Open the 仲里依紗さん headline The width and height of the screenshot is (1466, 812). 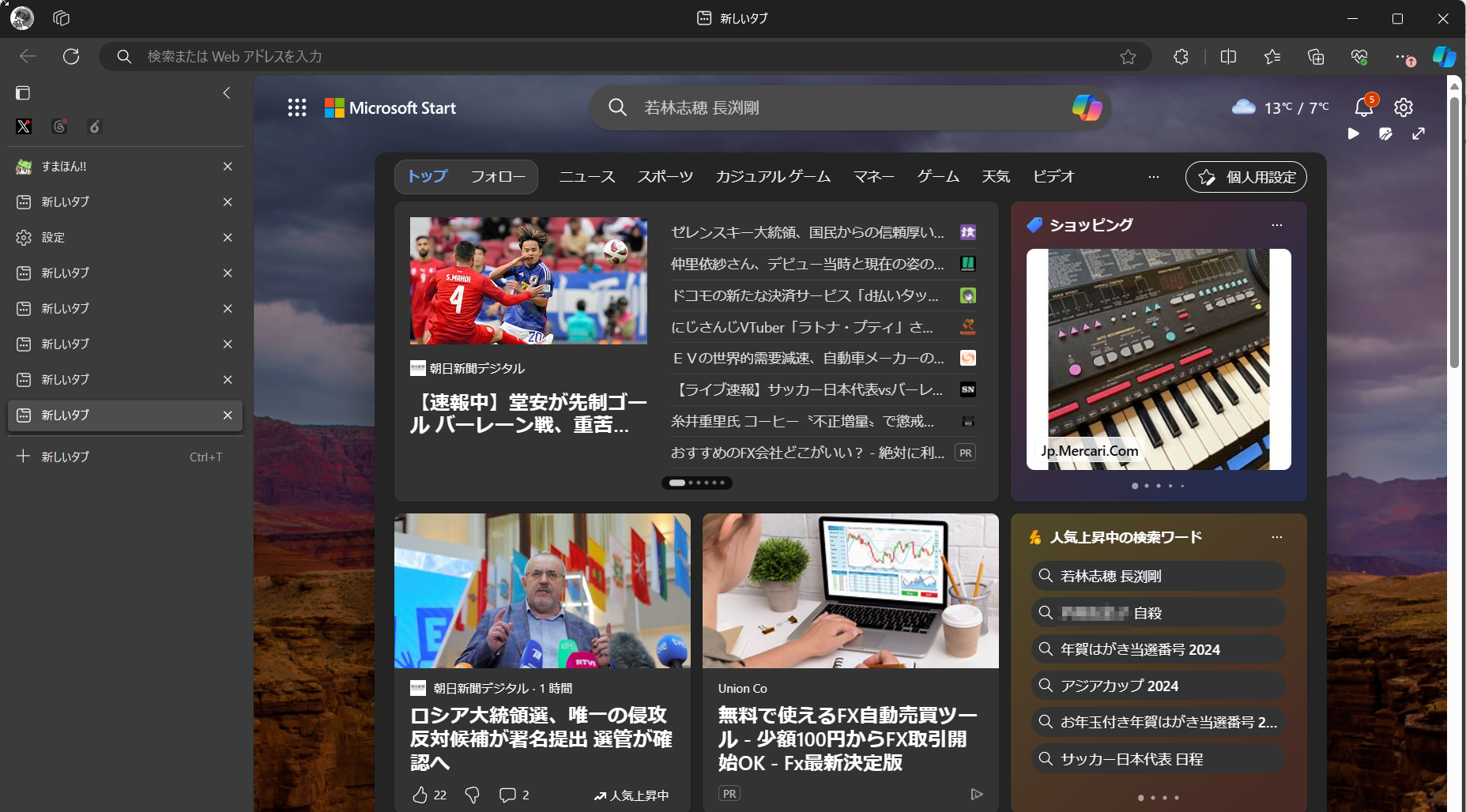pos(808,264)
